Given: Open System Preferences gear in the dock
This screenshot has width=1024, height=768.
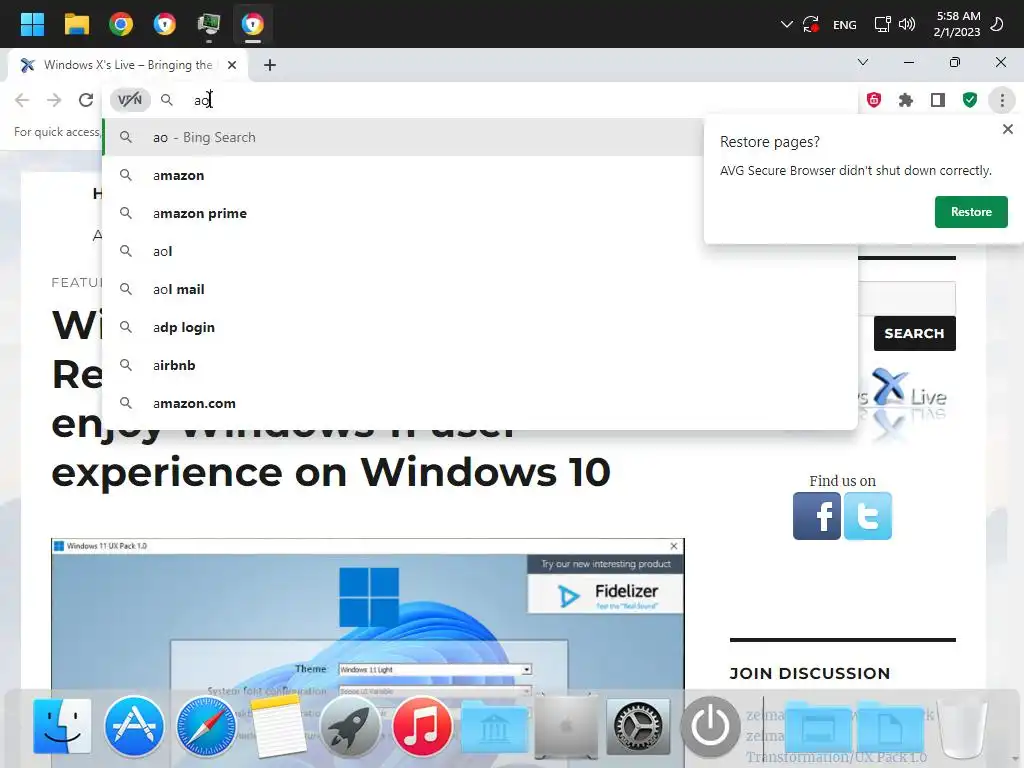Looking at the screenshot, I should pos(638,726).
